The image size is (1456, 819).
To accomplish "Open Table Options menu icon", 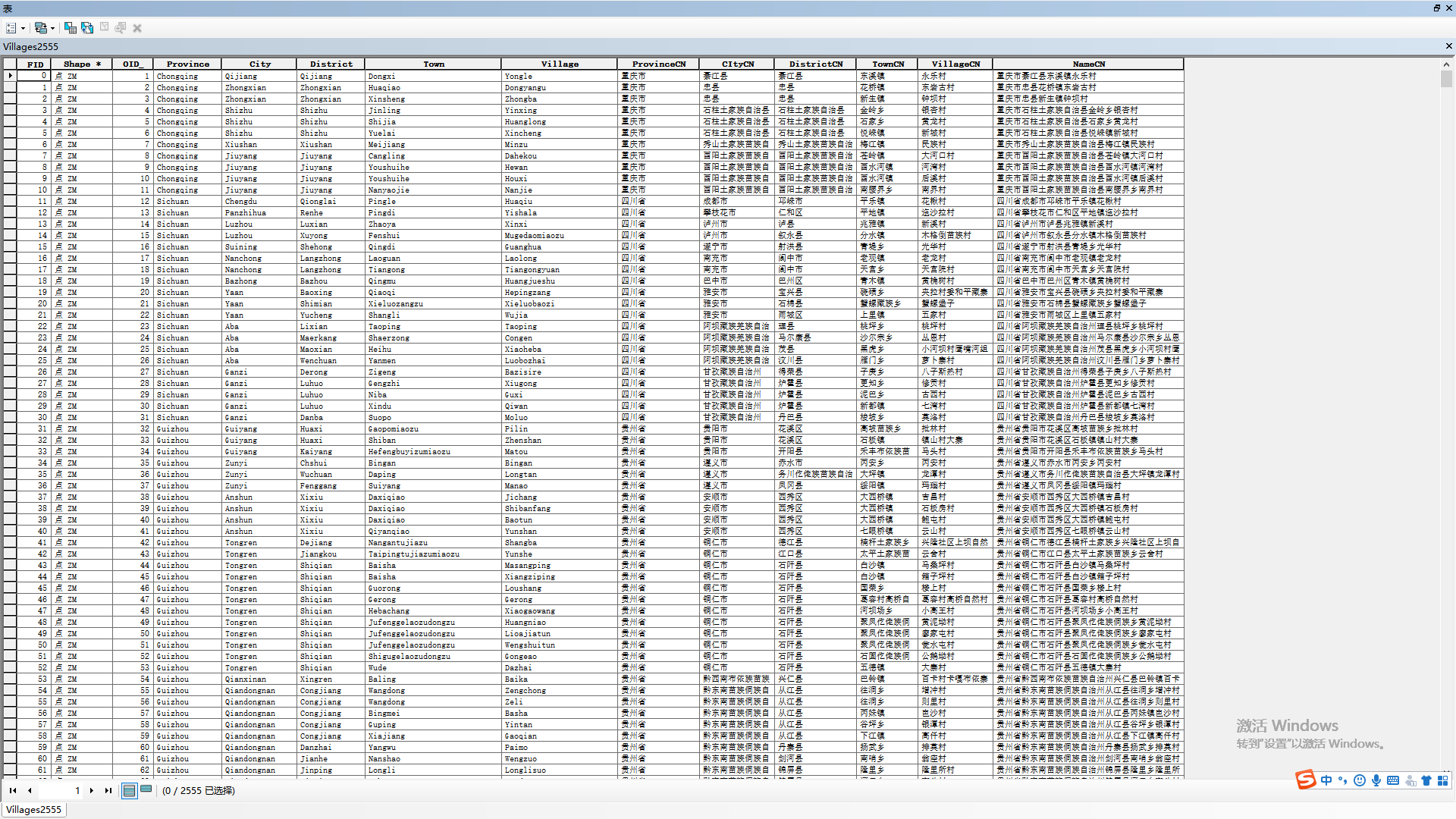I will point(11,28).
